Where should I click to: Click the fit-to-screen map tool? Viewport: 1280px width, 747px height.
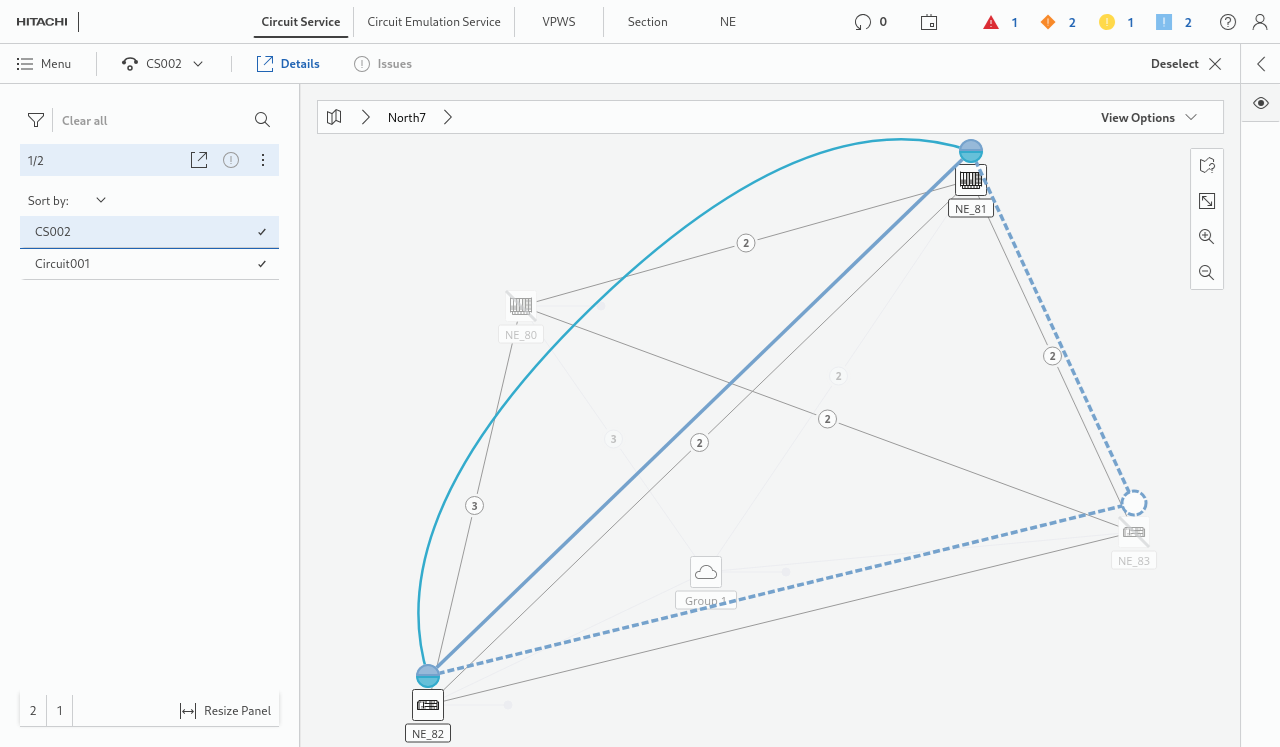[x=1207, y=201]
